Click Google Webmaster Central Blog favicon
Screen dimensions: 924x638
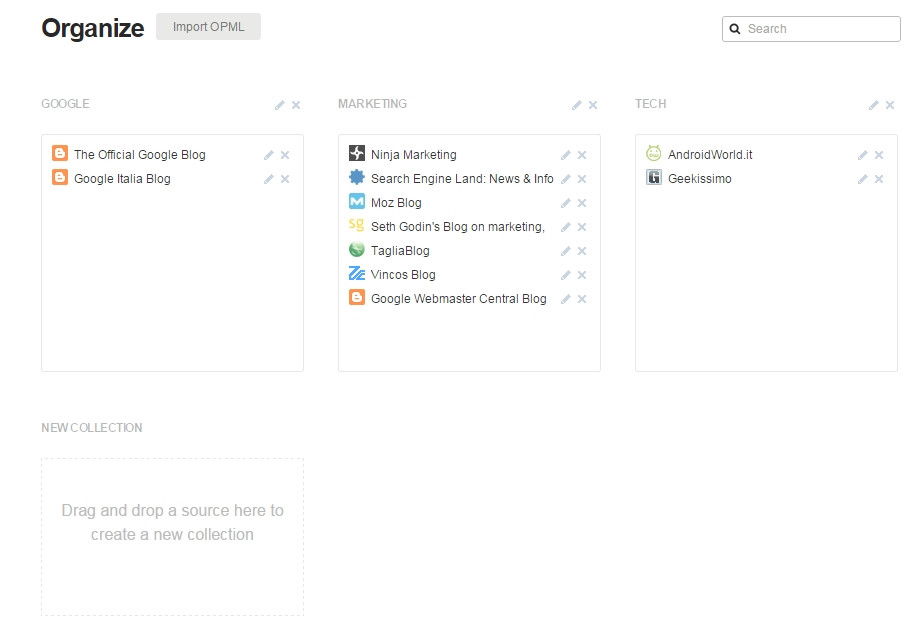357,297
